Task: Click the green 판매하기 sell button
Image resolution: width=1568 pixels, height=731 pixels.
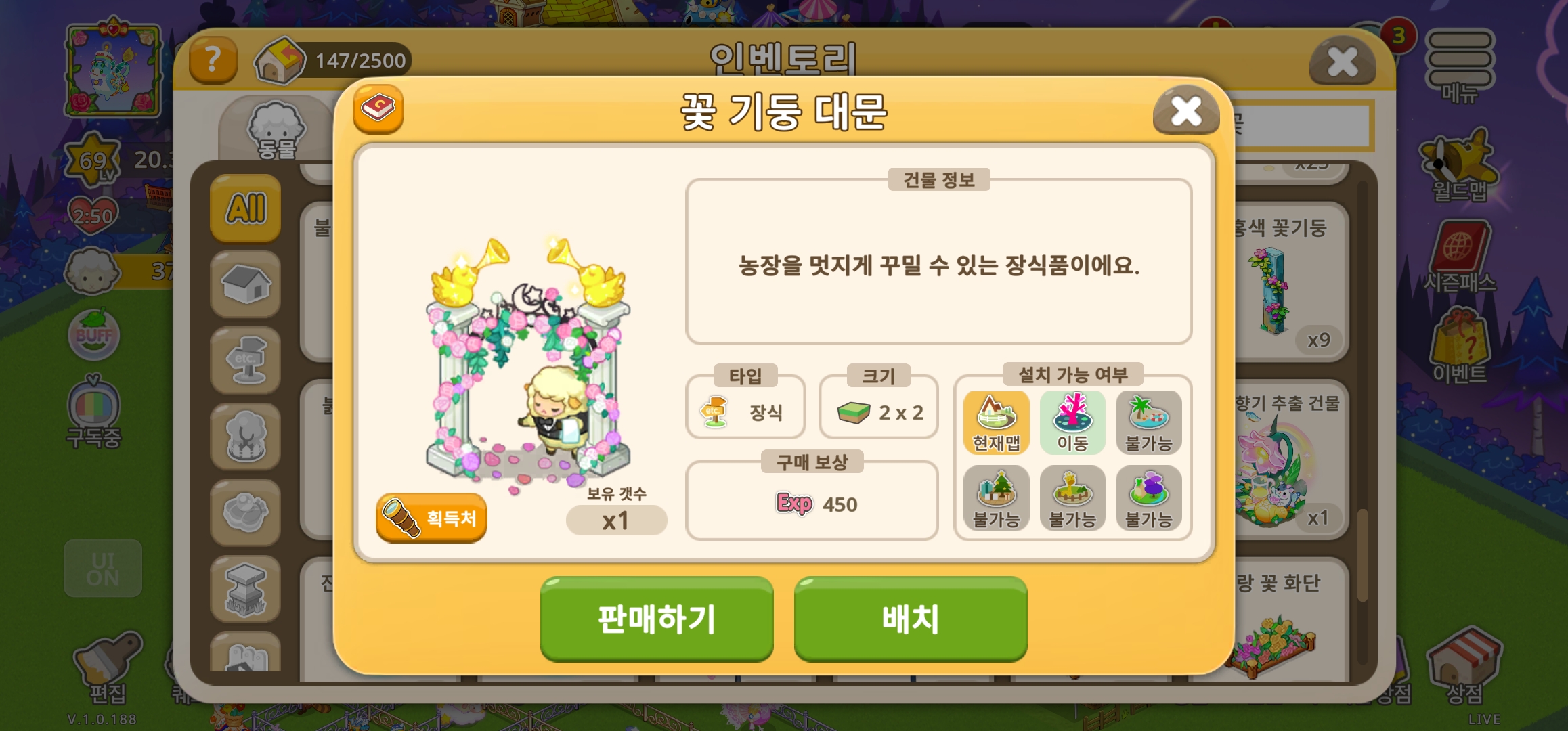Action: click(657, 619)
